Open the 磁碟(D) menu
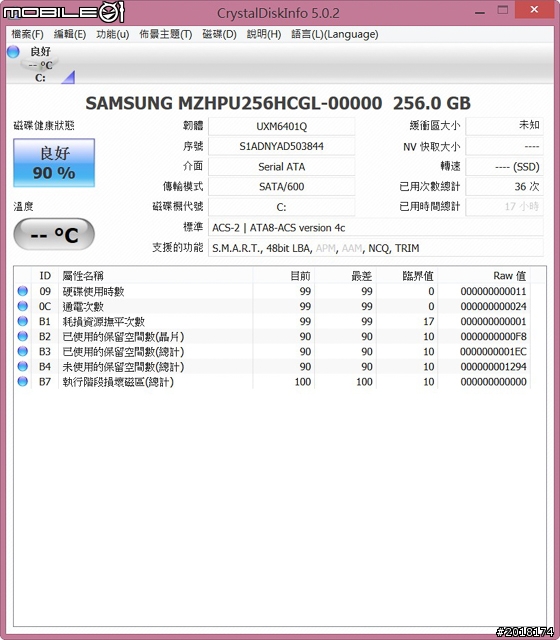 (x=220, y=34)
